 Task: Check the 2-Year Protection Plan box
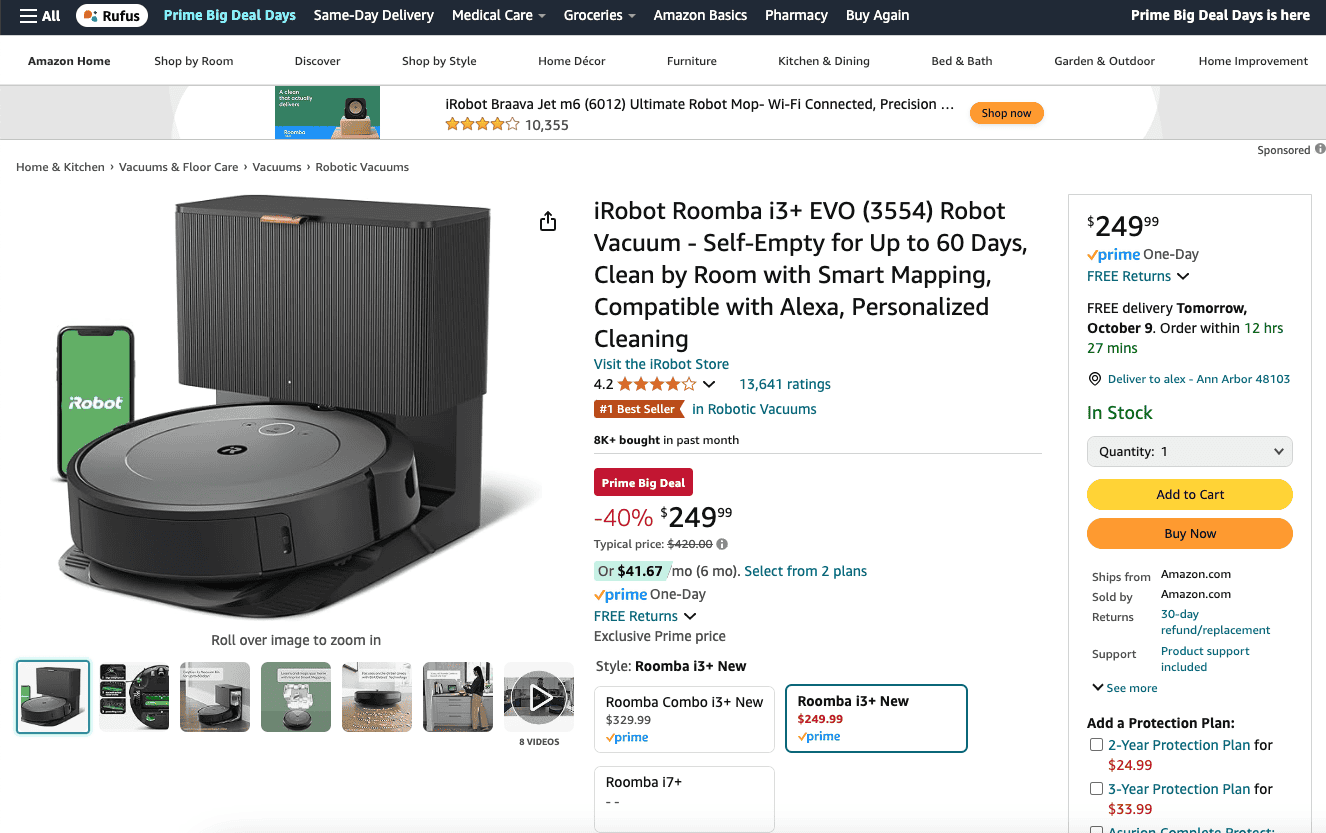pyautogui.click(x=1096, y=745)
